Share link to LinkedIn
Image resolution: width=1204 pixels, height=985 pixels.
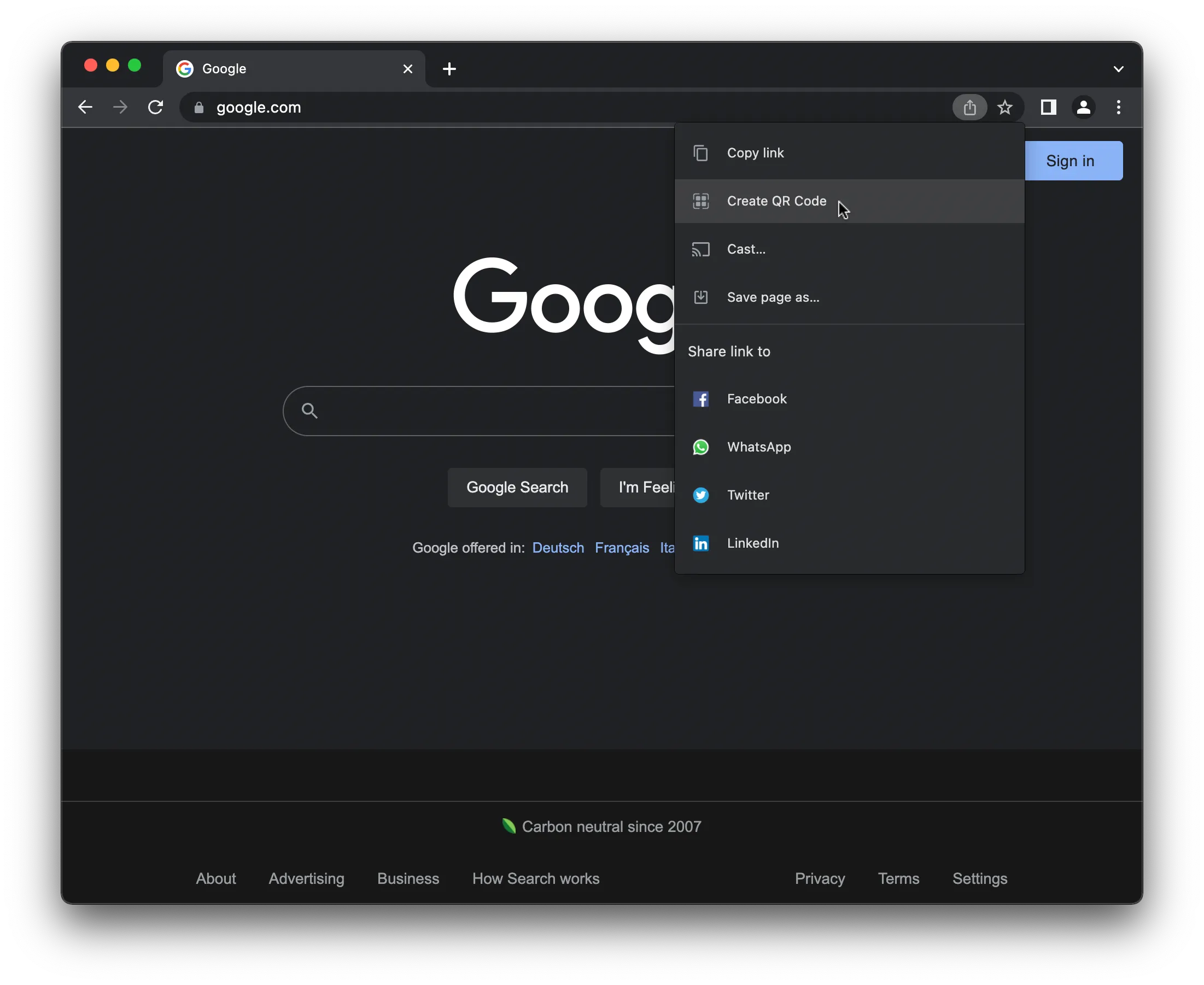tap(849, 543)
